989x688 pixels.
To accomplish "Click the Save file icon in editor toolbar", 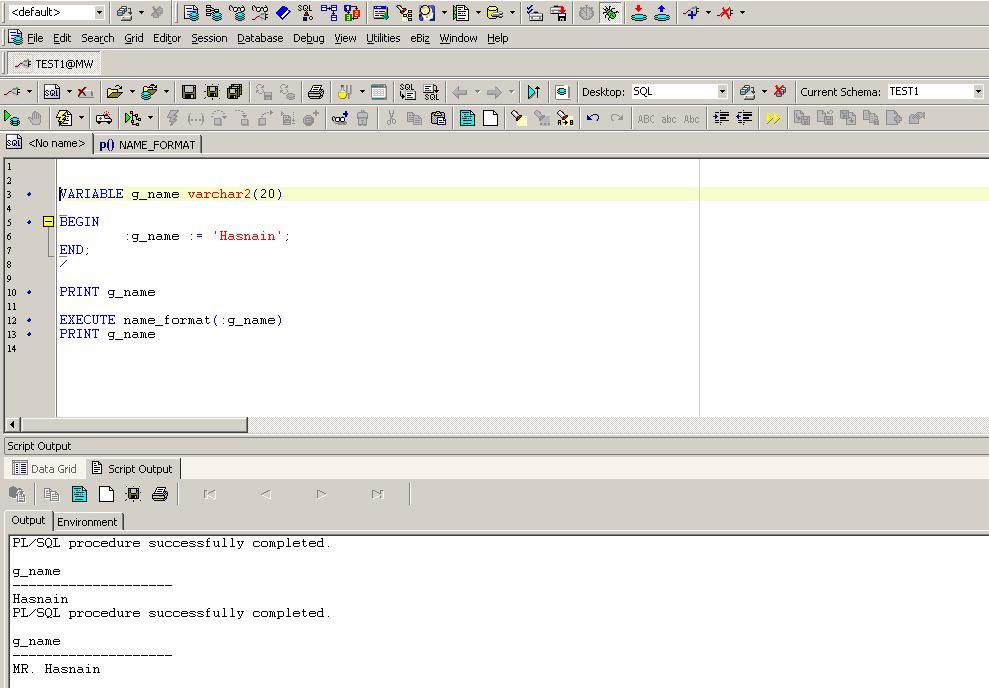I will pyautogui.click(x=188, y=91).
